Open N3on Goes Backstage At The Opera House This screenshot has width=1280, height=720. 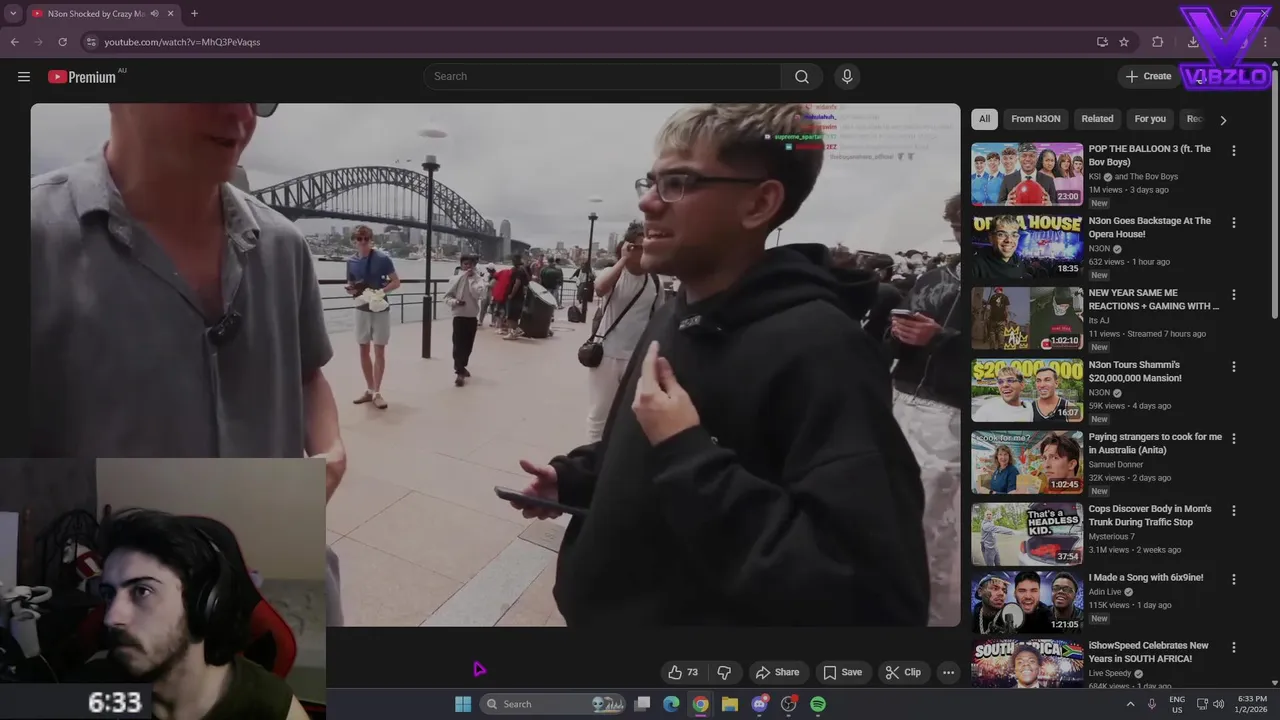[1149, 227]
